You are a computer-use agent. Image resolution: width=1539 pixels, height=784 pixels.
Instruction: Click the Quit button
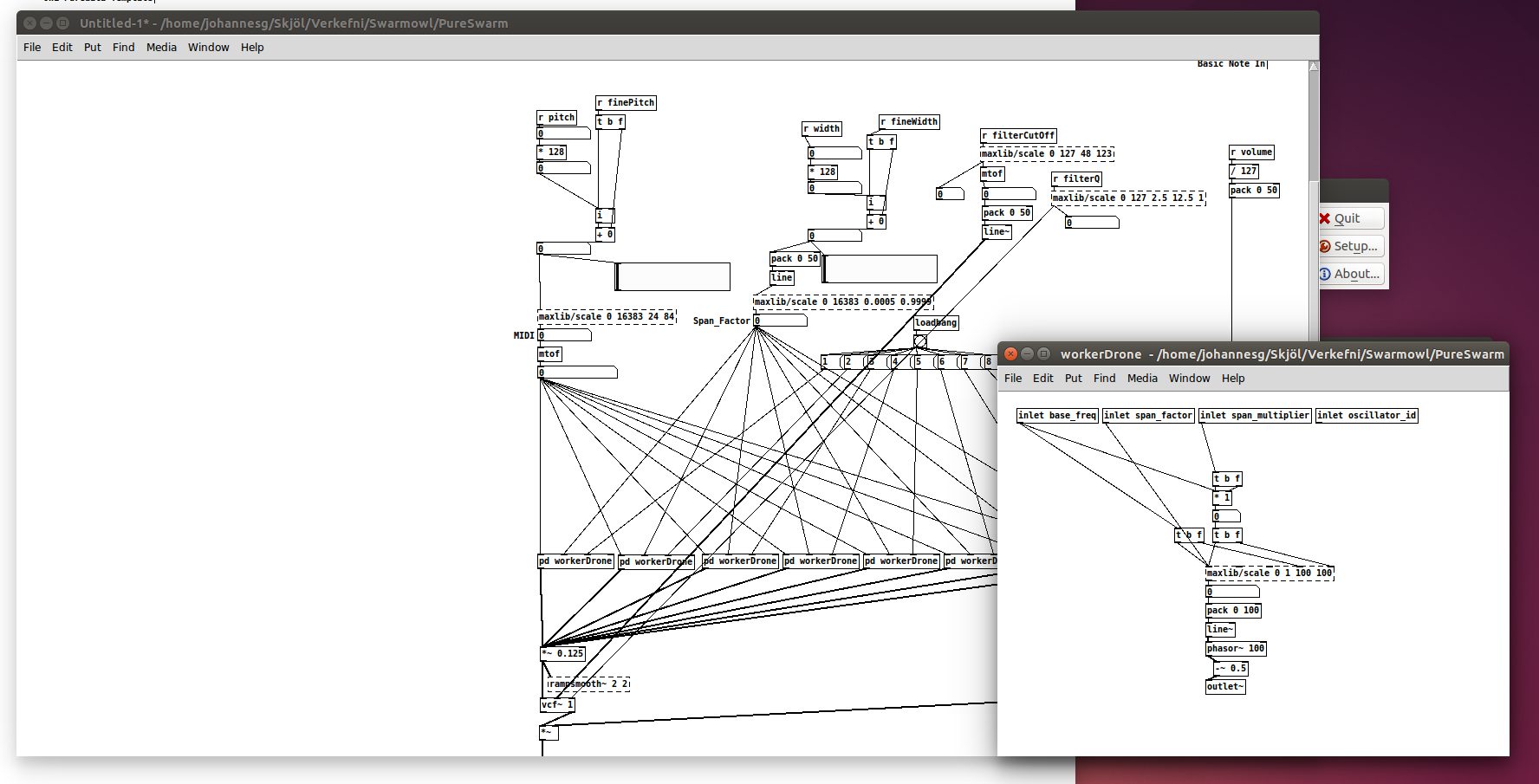(x=1351, y=218)
